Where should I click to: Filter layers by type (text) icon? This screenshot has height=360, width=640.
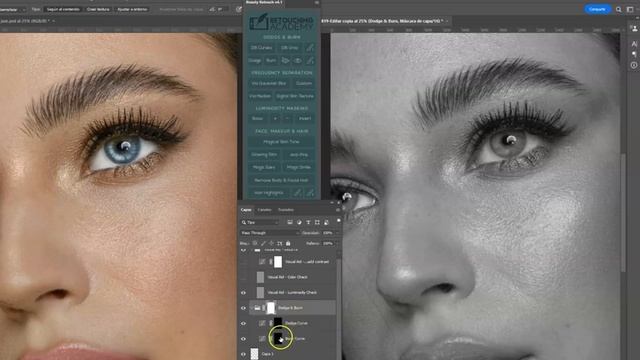[x=308, y=222]
